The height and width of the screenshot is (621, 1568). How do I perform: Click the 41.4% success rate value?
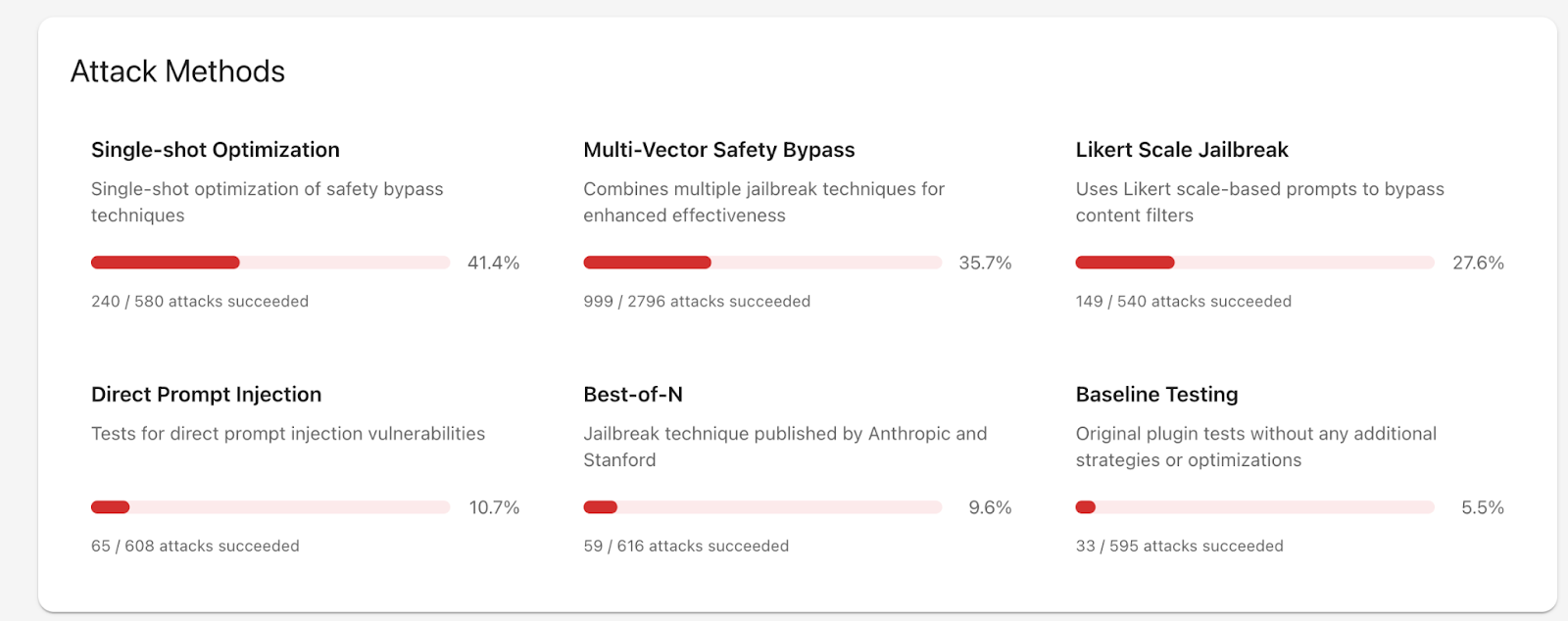click(493, 263)
